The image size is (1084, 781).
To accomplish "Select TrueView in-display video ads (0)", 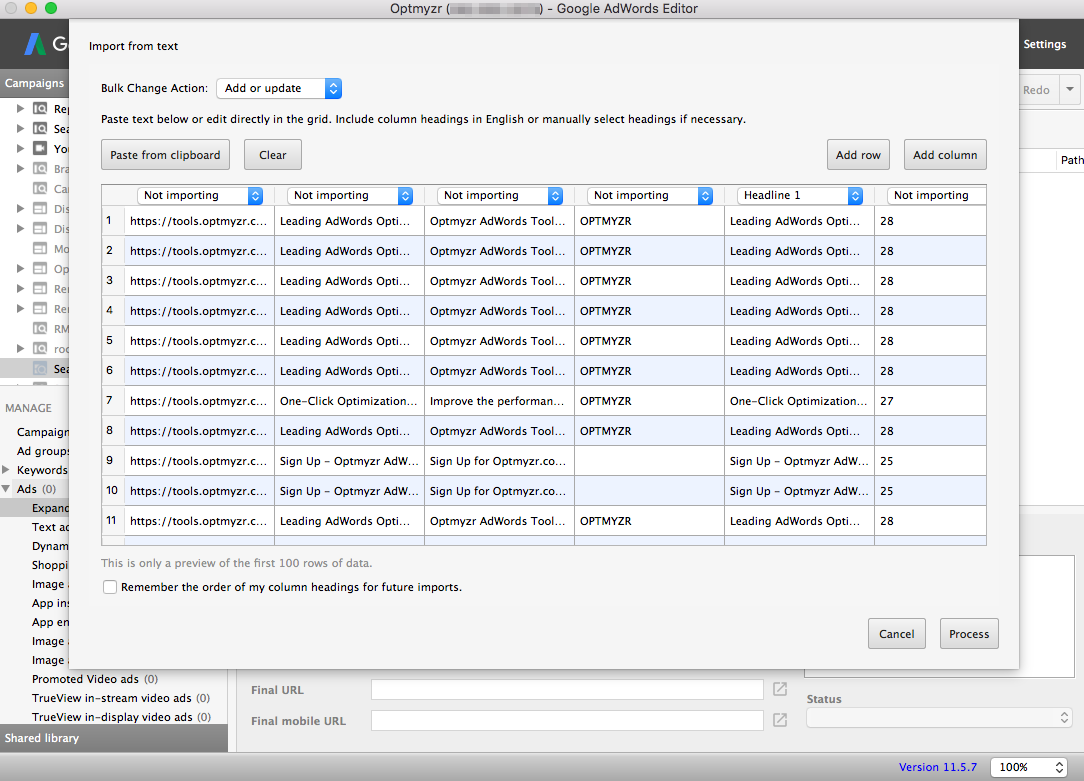I will [121, 717].
